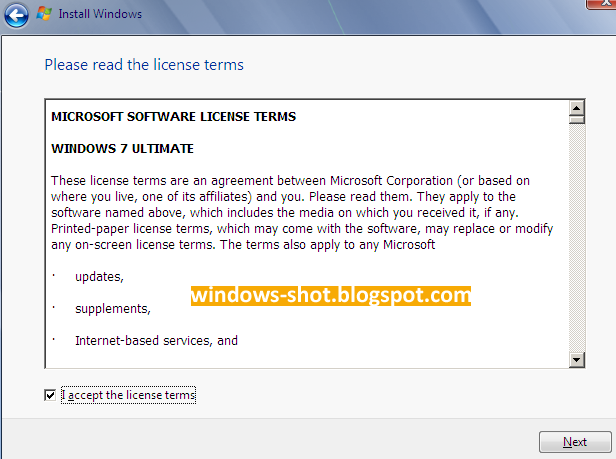Click the license text scrollbar up arrow

[x=577, y=108]
